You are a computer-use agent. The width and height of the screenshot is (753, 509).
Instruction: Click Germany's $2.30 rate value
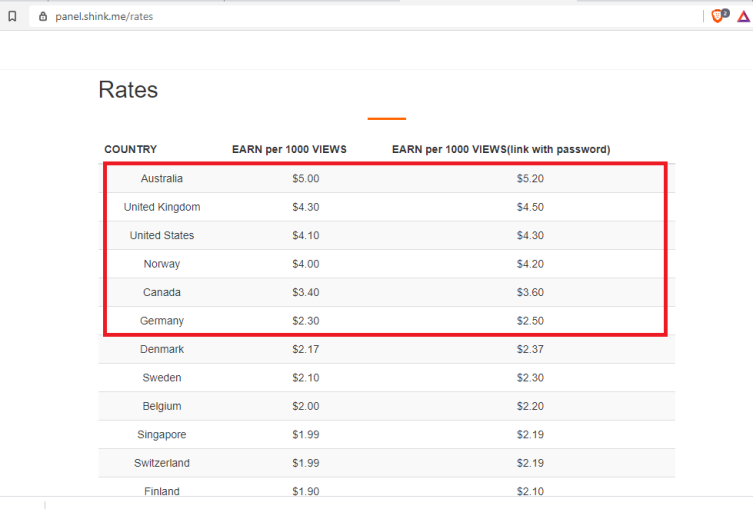click(x=306, y=321)
